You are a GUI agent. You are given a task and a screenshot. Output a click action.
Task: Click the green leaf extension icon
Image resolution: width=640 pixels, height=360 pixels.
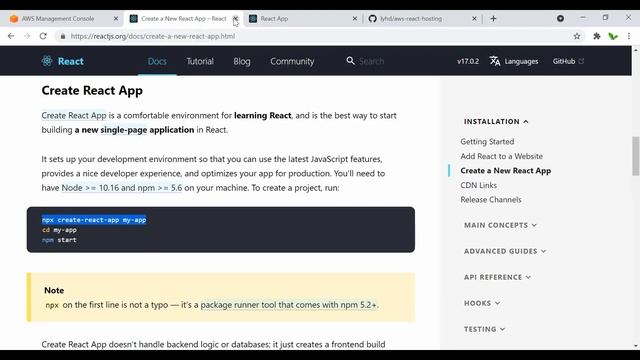[x=613, y=36]
